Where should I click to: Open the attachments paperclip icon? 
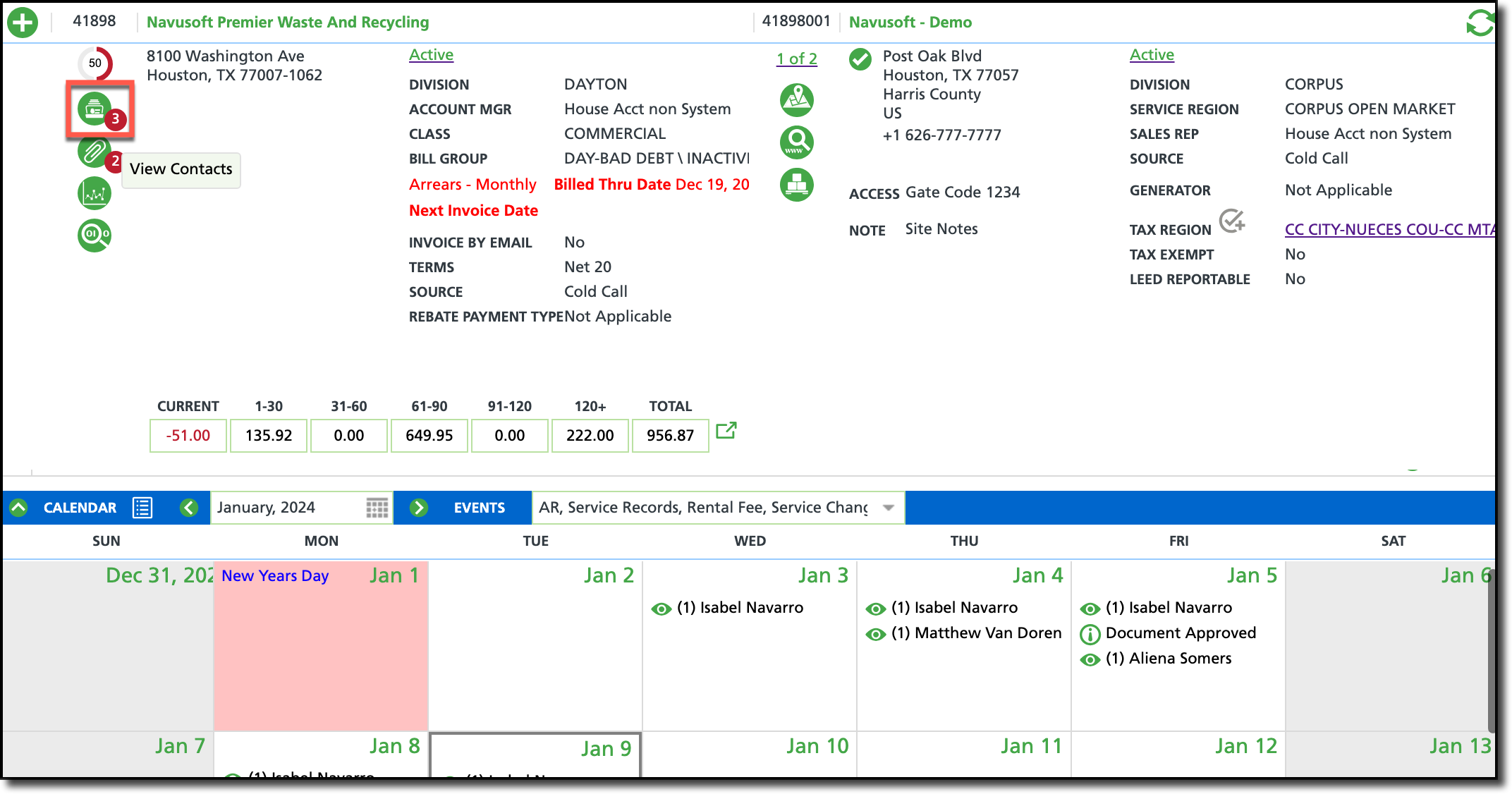pyautogui.click(x=94, y=152)
